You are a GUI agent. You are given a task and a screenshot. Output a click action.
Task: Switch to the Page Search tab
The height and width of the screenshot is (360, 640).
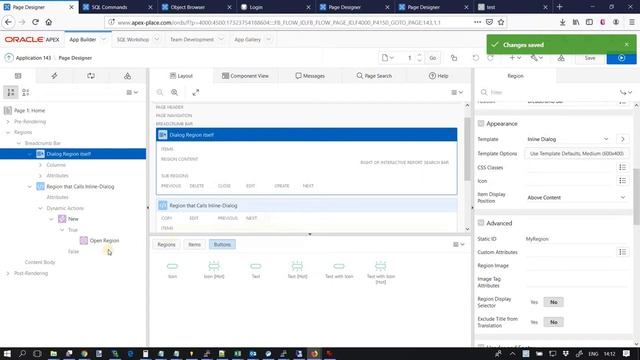[374, 76]
